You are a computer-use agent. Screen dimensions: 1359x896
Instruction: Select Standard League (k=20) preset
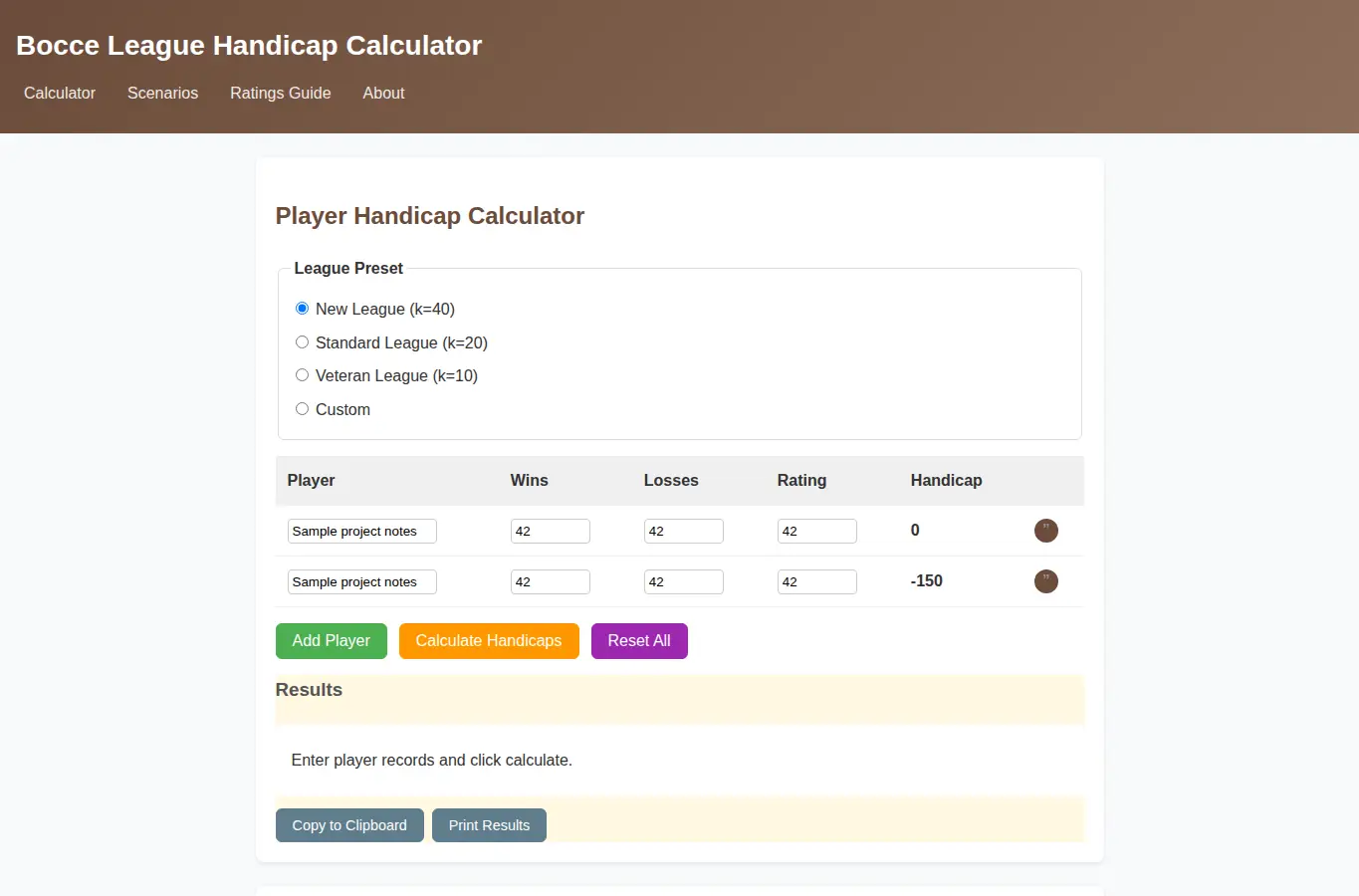[x=302, y=342]
